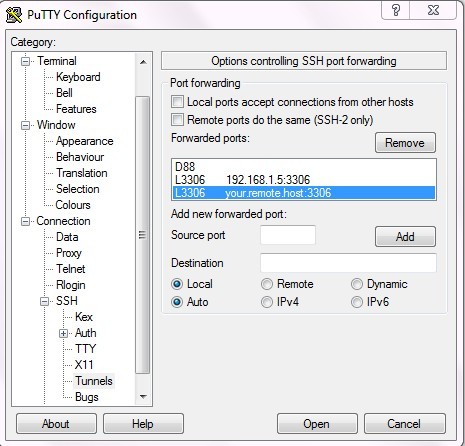Select the IPv4 radio button
This screenshot has height=446, width=465.
click(267, 302)
